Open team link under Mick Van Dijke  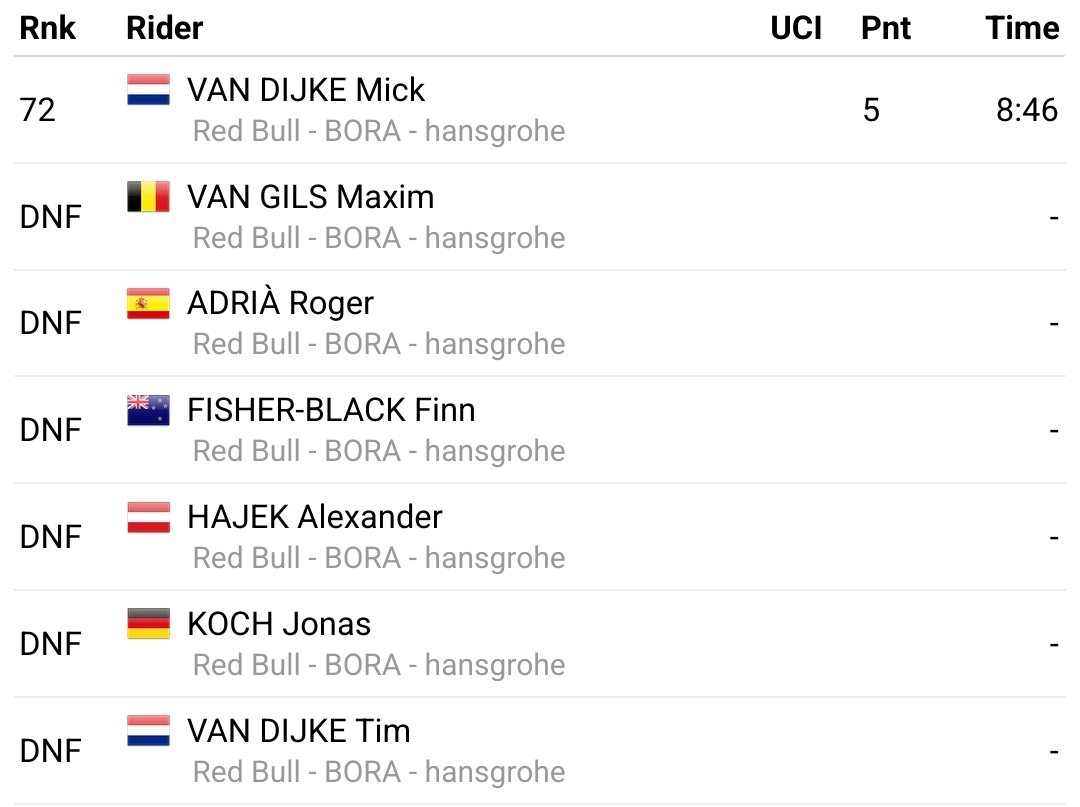coord(379,131)
